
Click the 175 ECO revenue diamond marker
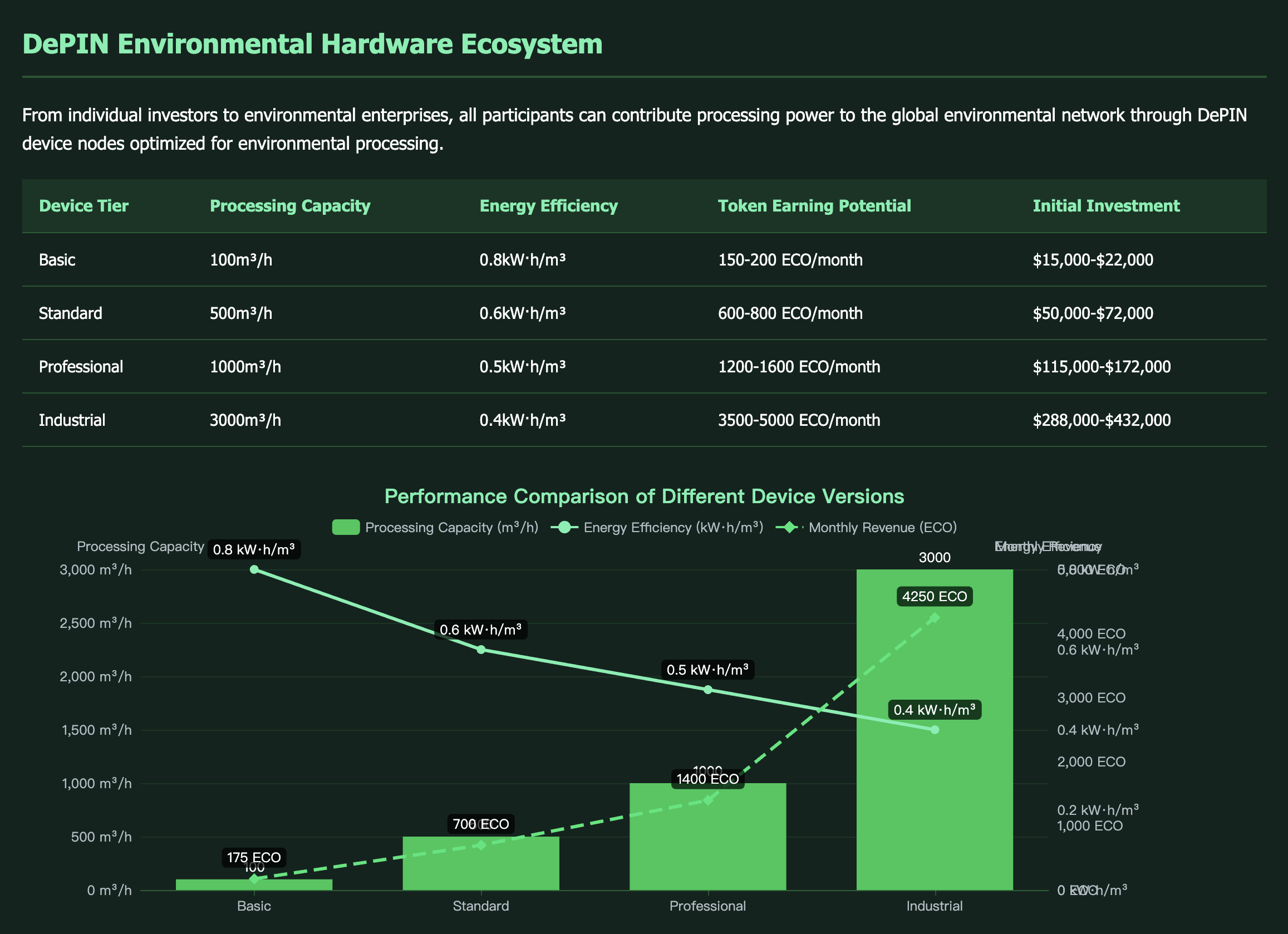point(254,879)
